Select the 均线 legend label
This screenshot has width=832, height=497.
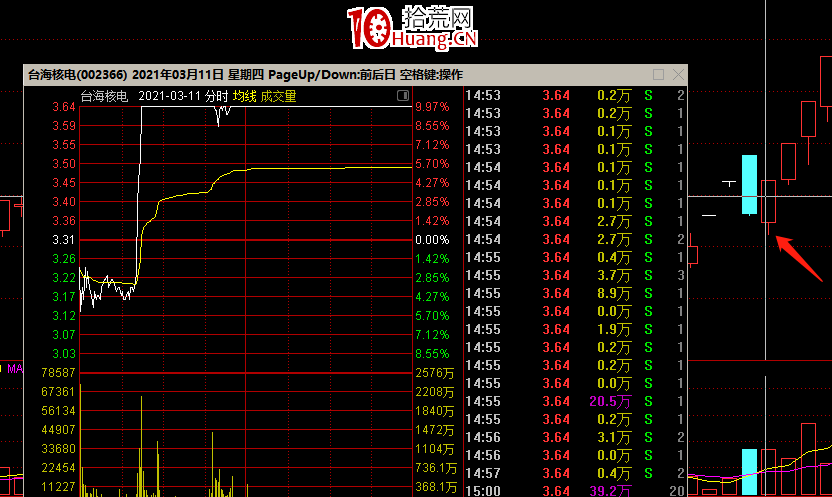244,96
